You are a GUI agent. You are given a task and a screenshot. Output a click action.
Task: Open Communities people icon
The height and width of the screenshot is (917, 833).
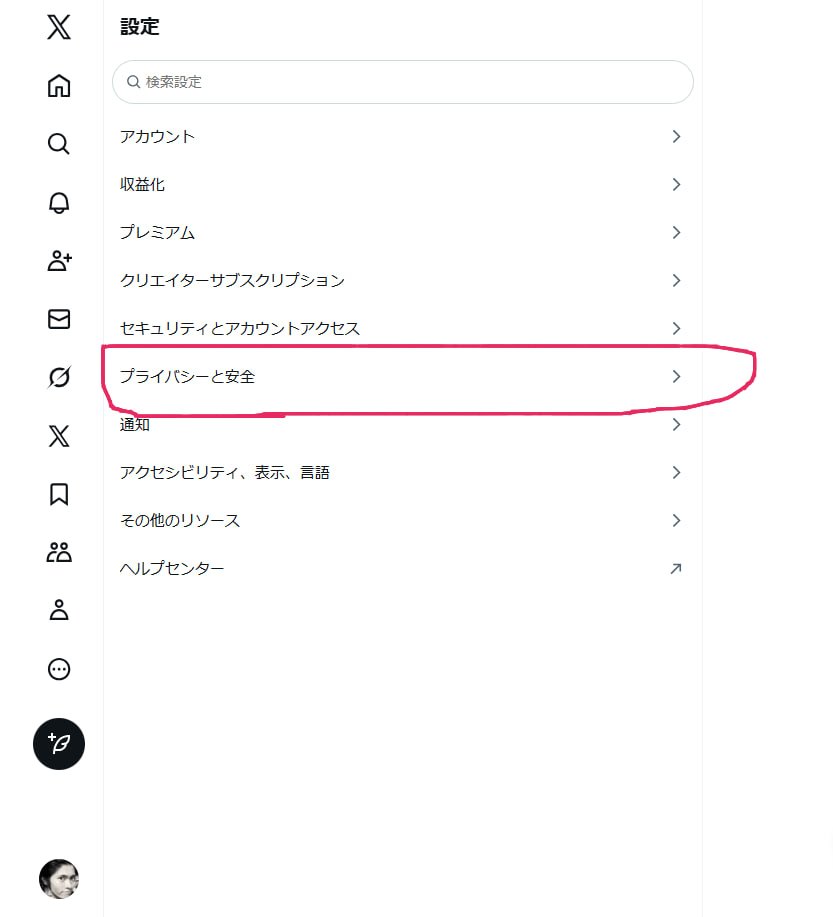coord(59,552)
